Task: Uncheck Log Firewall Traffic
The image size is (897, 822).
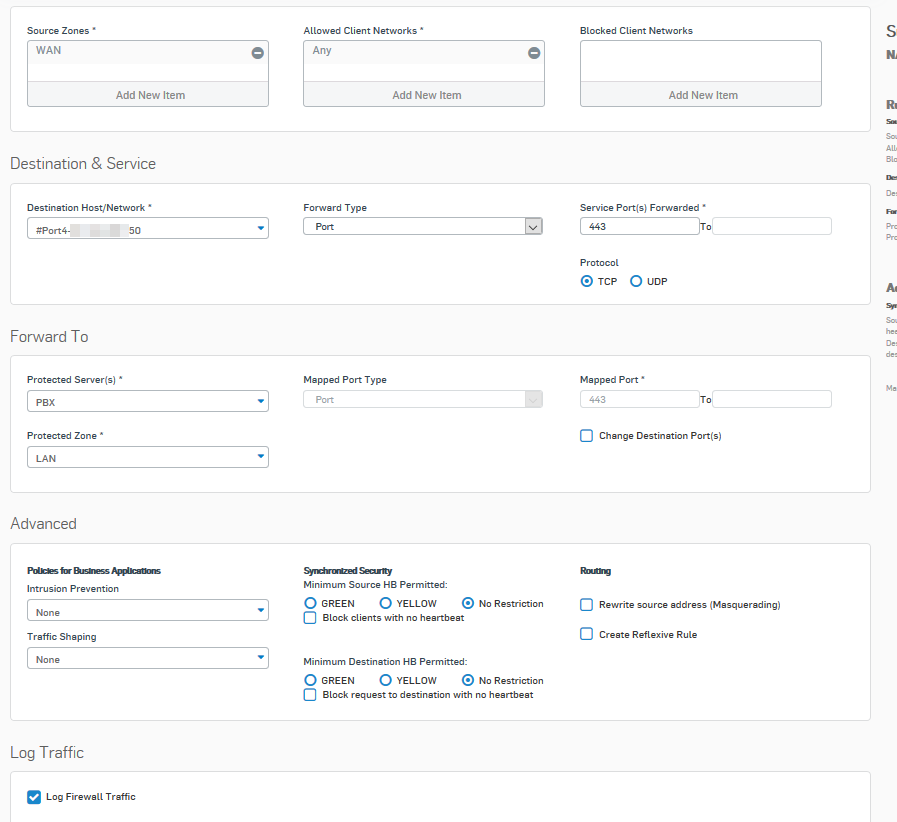Action: 34,797
